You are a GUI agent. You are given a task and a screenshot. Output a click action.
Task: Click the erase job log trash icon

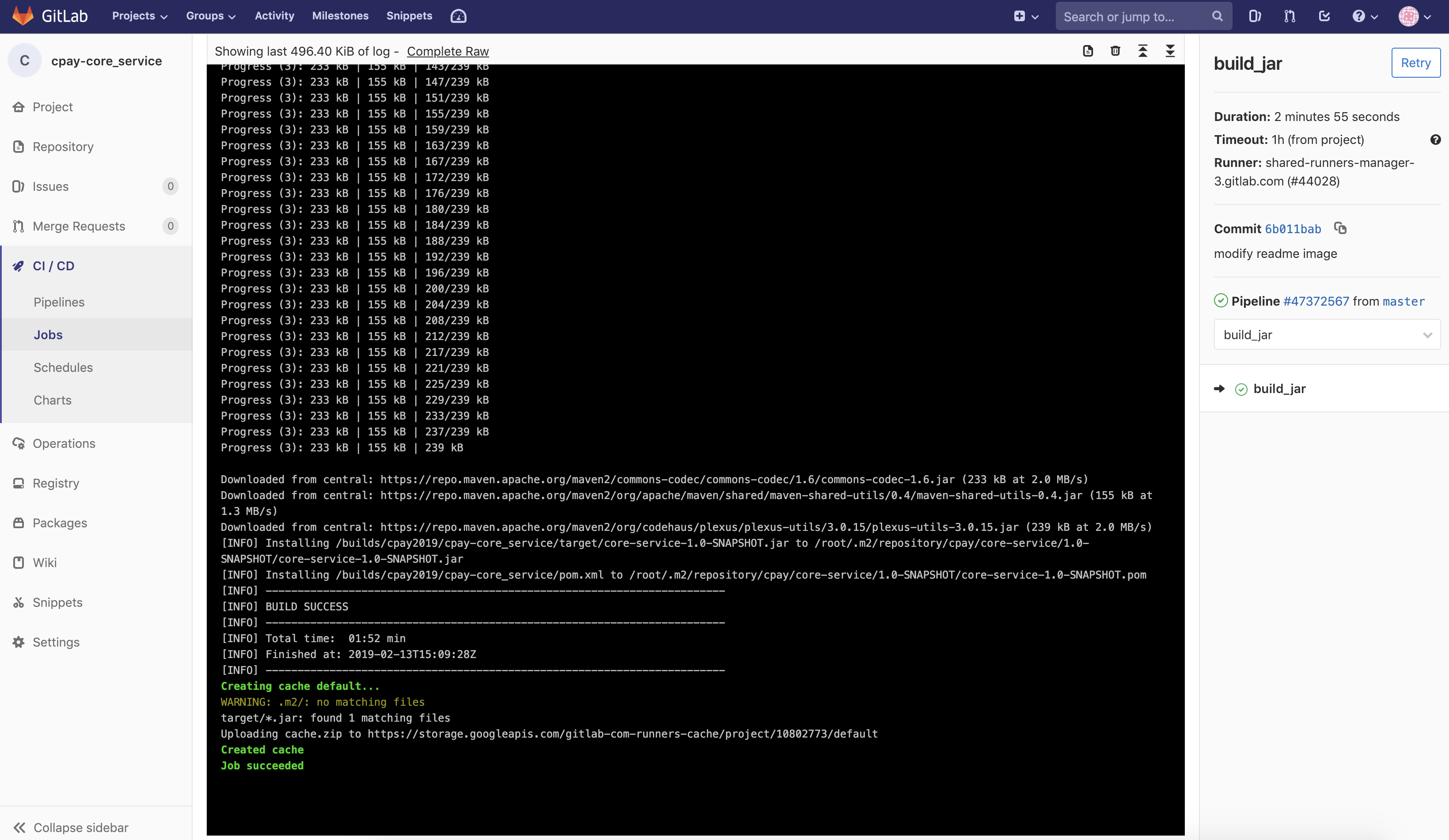[x=1115, y=51]
